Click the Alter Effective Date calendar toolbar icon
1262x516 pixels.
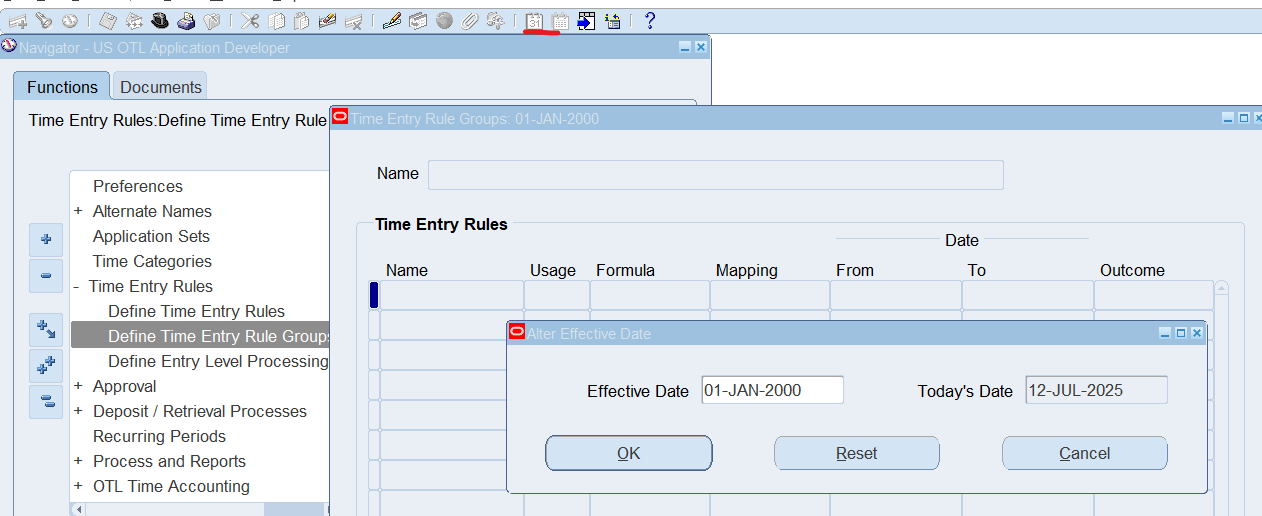click(535, 20)
